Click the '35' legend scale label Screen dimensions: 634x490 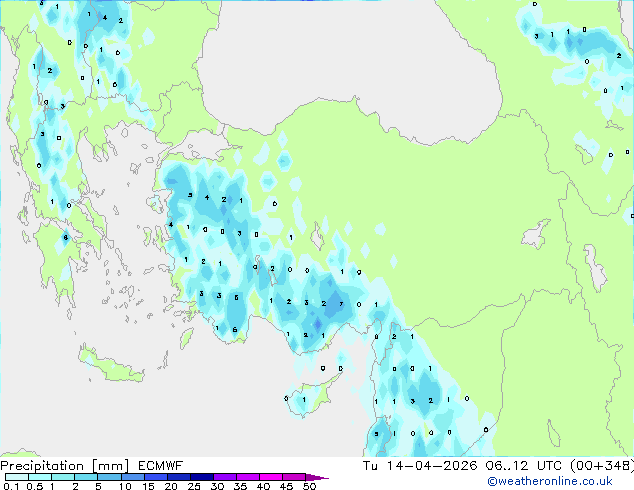[240, 486]
